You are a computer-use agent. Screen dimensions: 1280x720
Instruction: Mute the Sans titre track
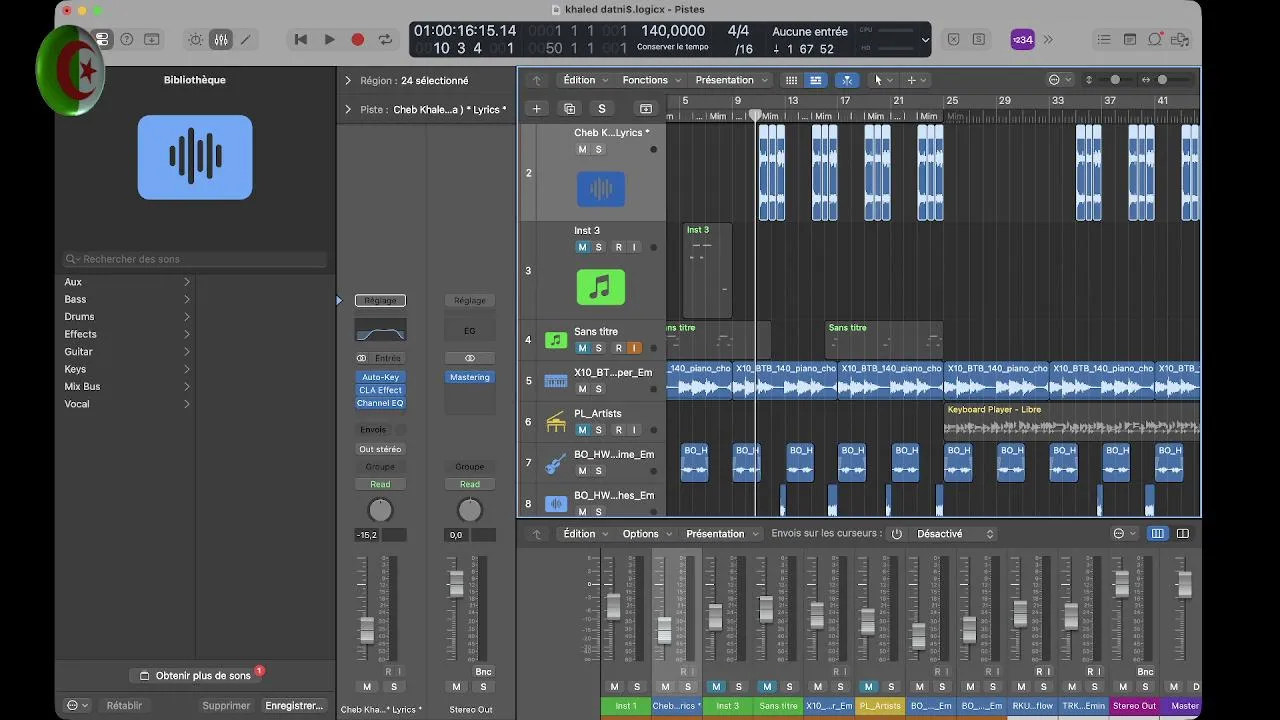tap(582, 348)
